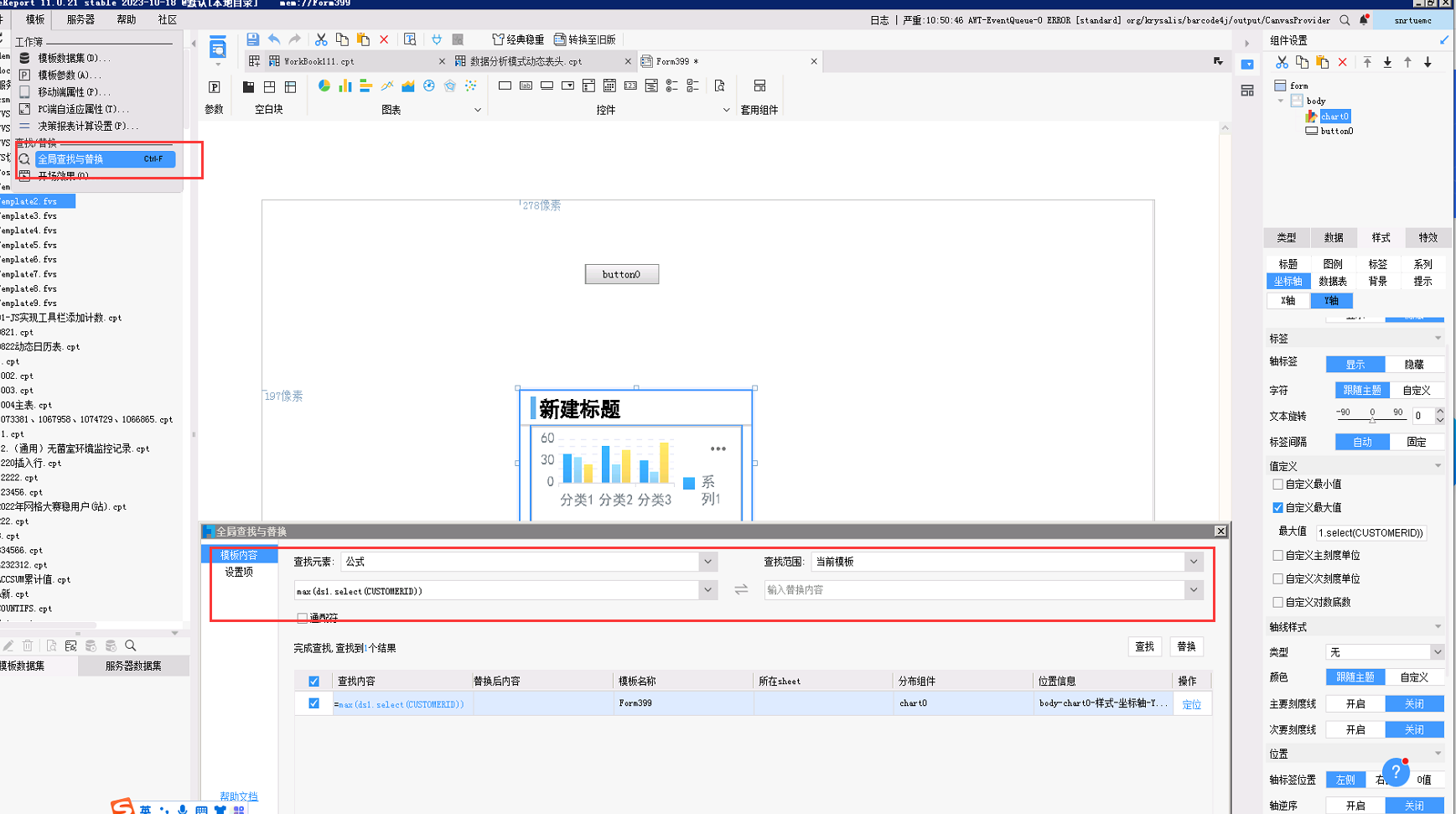Click the parameter panel icon (P)
This screenshot has width=1456, height=814.
point(215,87)
